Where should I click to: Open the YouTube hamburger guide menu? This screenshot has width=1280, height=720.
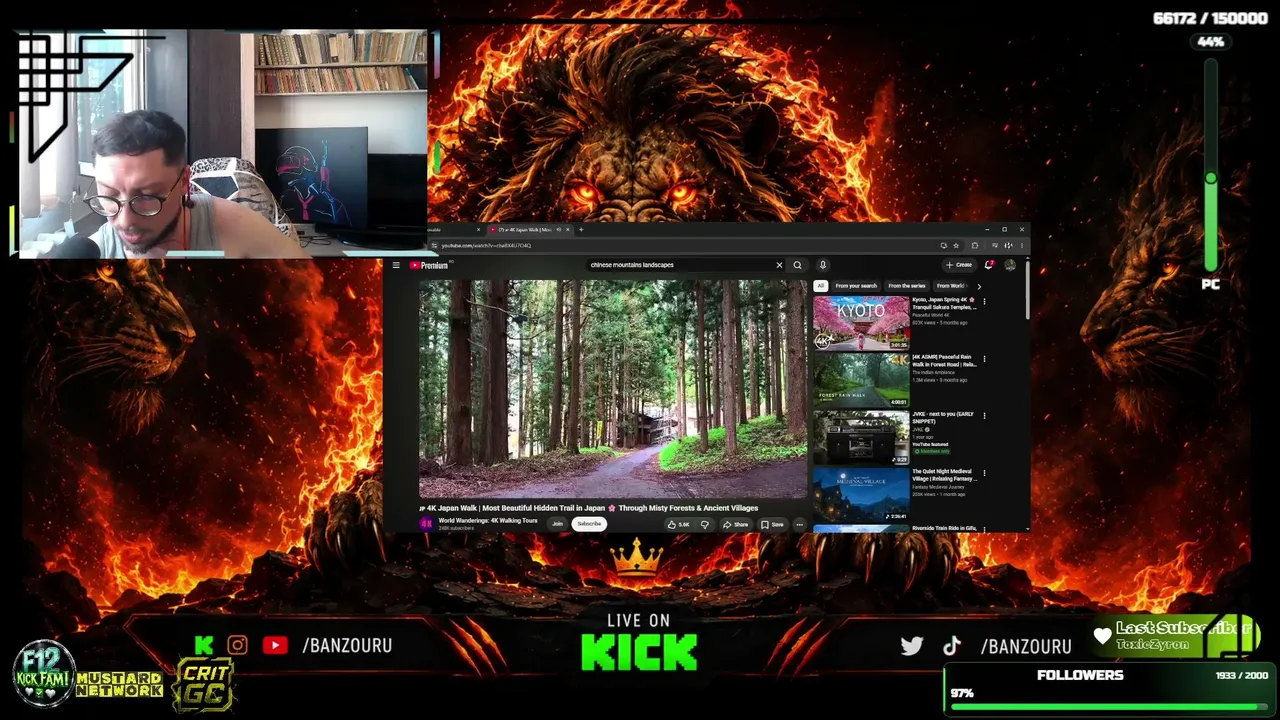396,265
